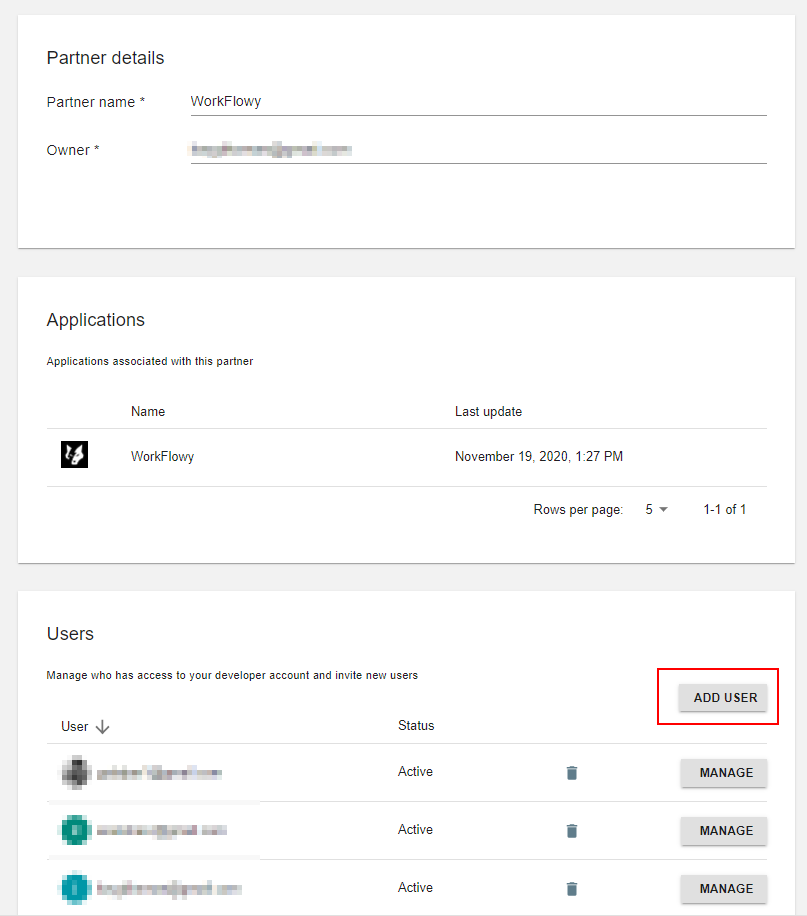Focus the Owner email field
Screen dimensions: 807x916
(479, 150)
